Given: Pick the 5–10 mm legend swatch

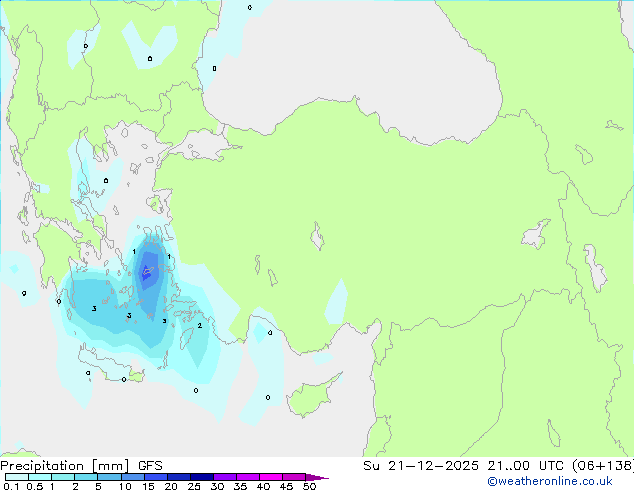Looking at the screenshot, I should pyautogui.click(x=109, y=477).
